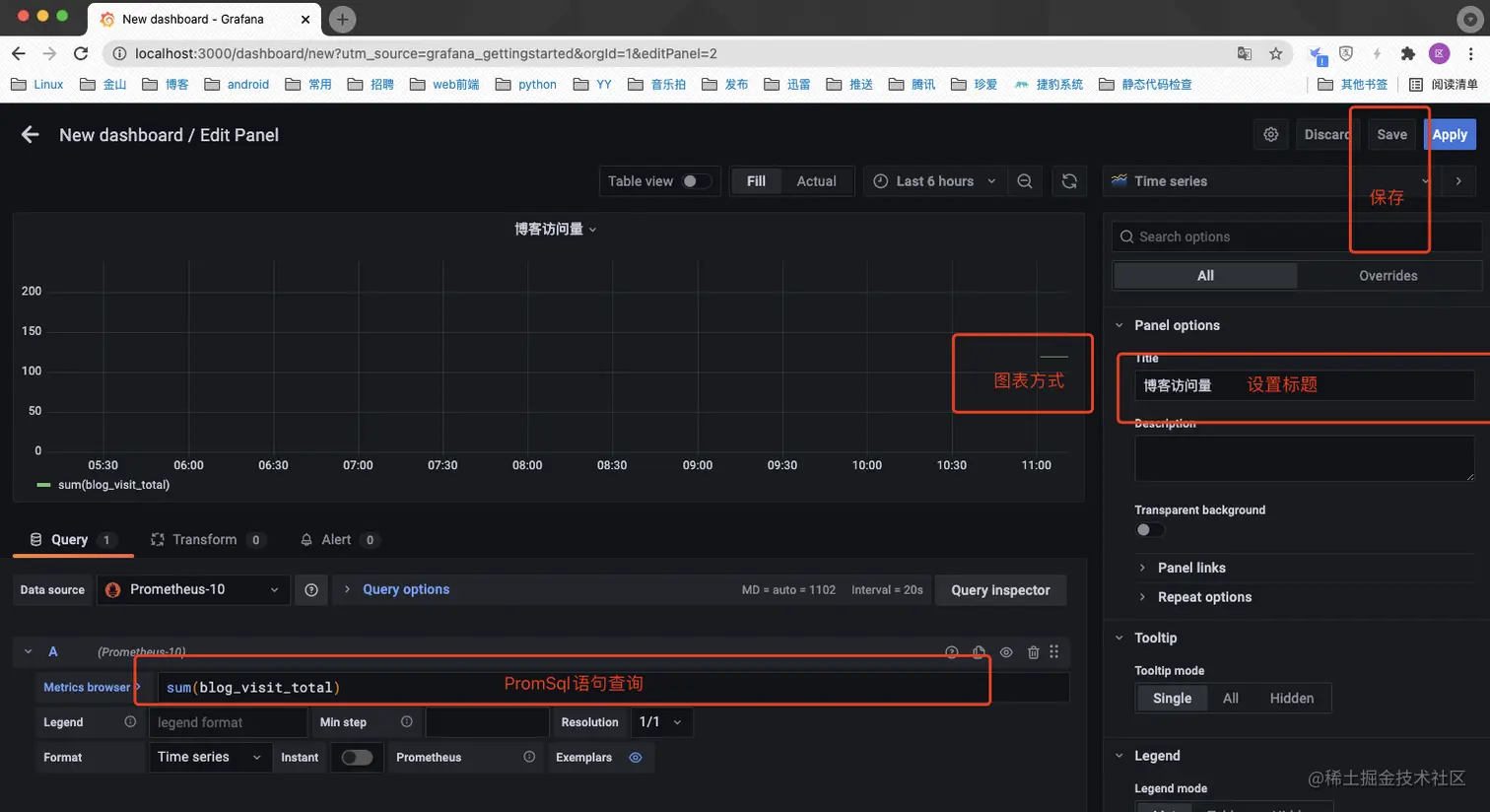Open the Query inspector
Screen dimensions: 1490x812
1000,590
